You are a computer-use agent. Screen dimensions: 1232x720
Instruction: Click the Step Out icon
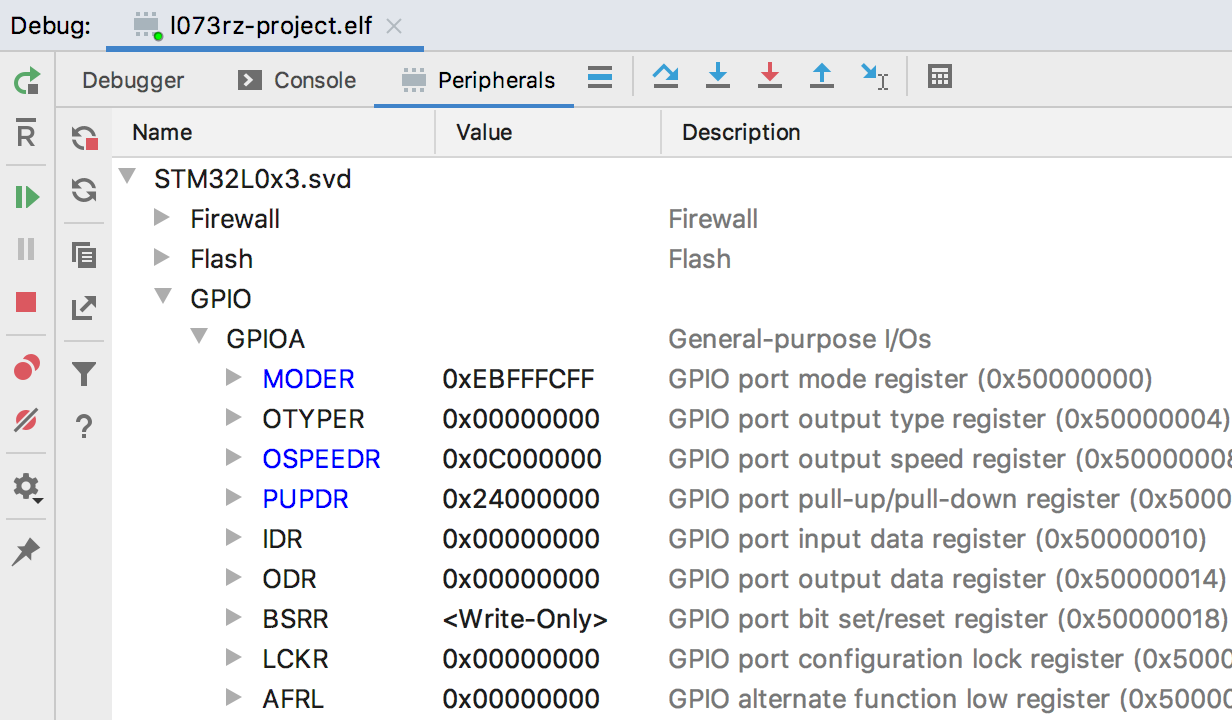[x=821, y=77]
